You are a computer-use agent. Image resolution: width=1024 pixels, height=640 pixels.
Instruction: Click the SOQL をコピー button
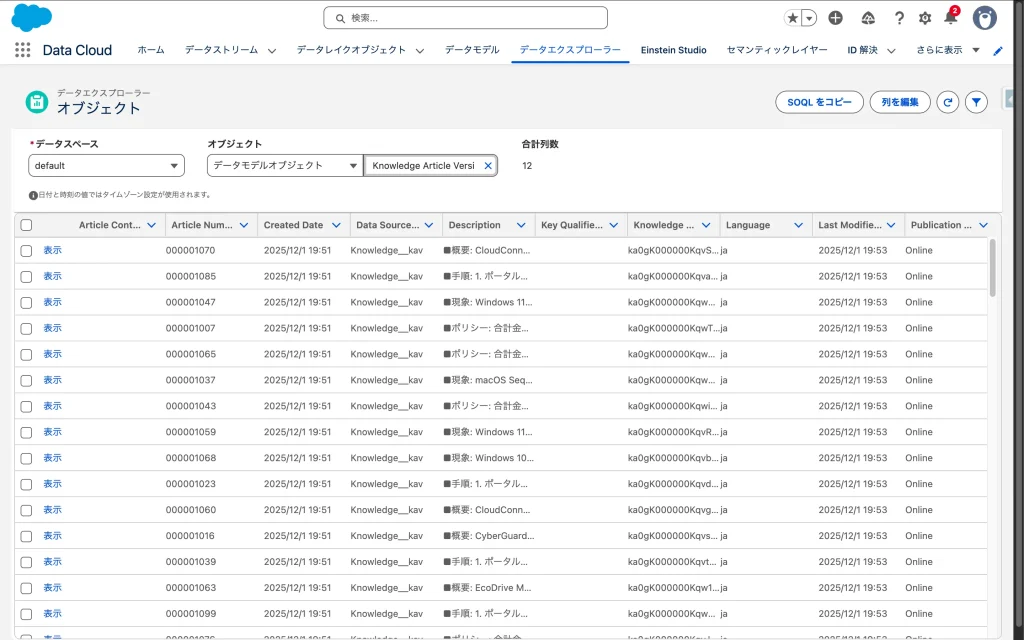(819, 102)
